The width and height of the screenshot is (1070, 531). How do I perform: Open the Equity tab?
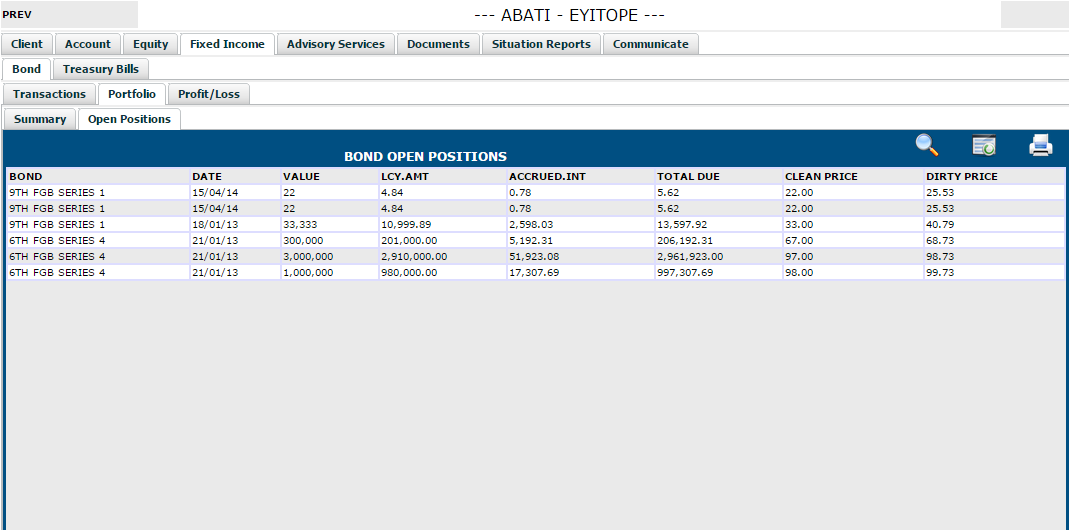click(151, 44)
